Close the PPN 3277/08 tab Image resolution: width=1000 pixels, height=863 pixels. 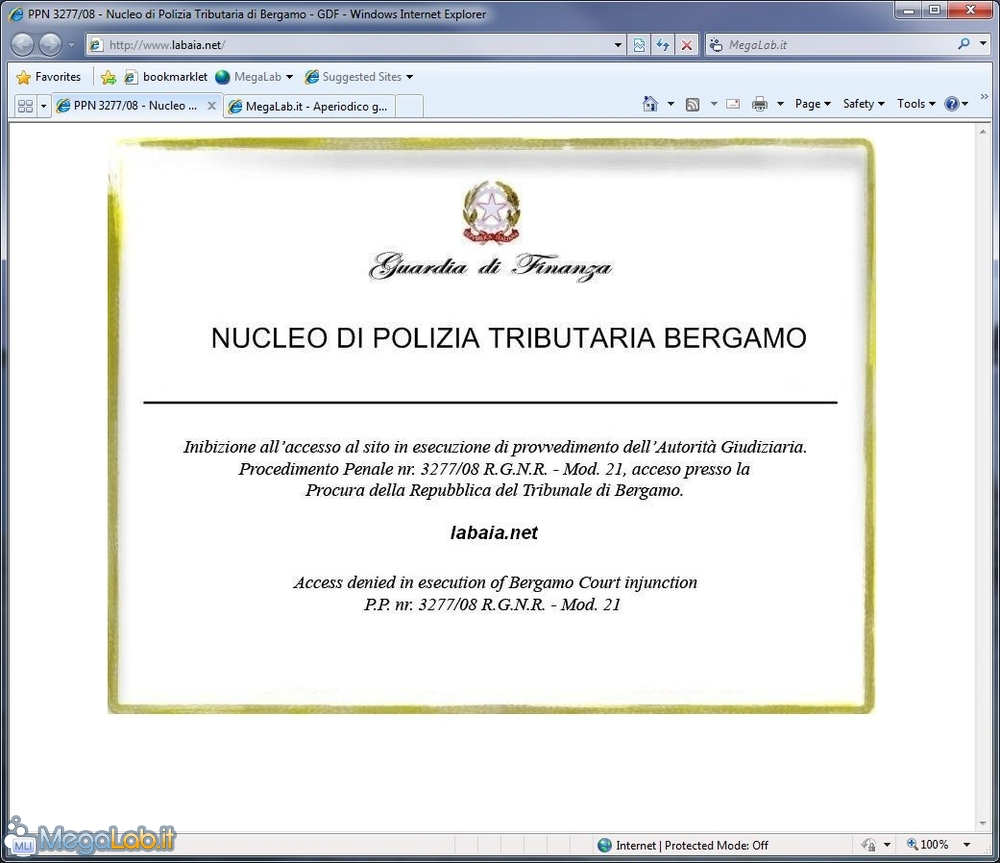click(212, 106)
